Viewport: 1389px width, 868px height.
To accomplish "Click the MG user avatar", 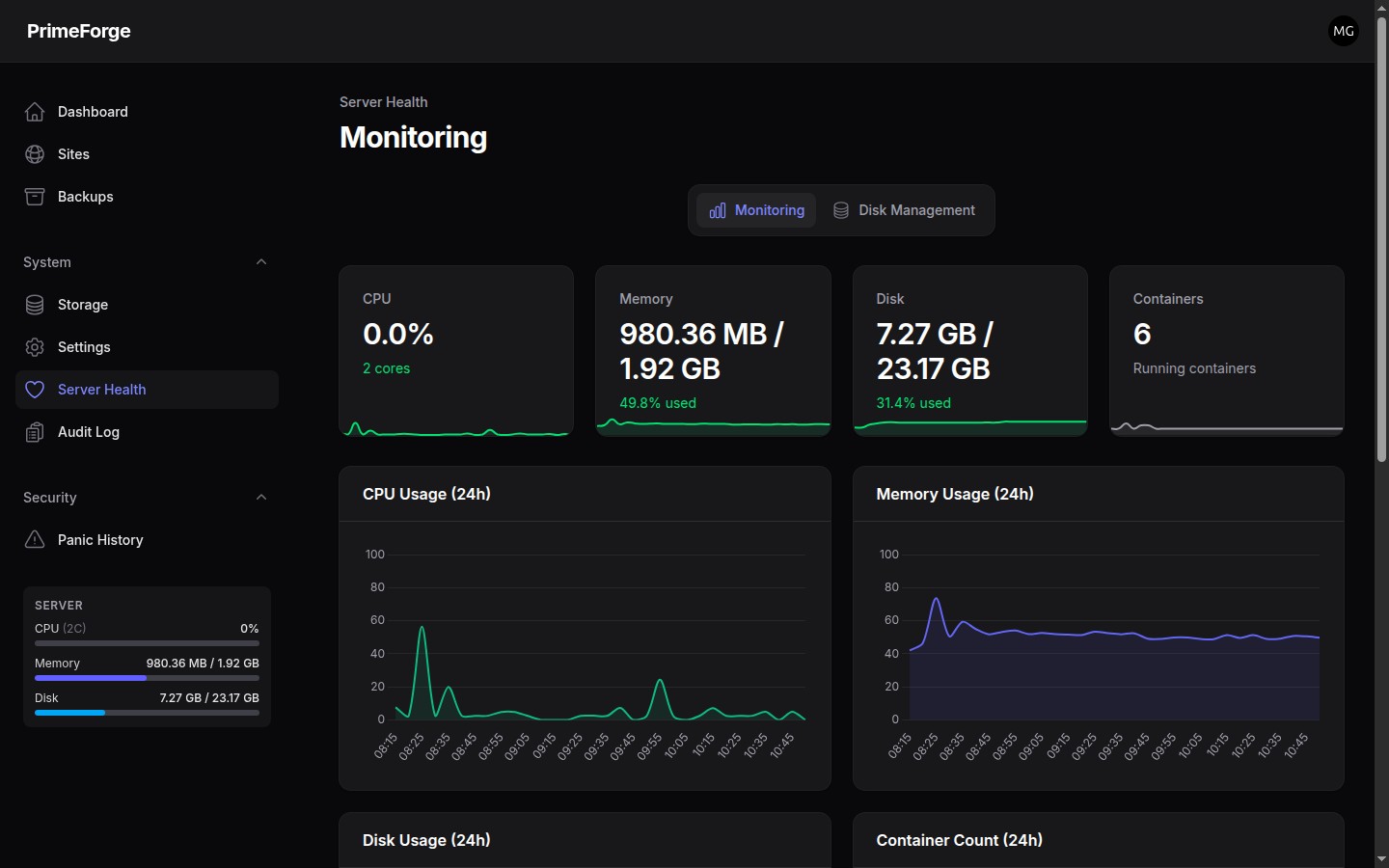I will click(1344, 31).
